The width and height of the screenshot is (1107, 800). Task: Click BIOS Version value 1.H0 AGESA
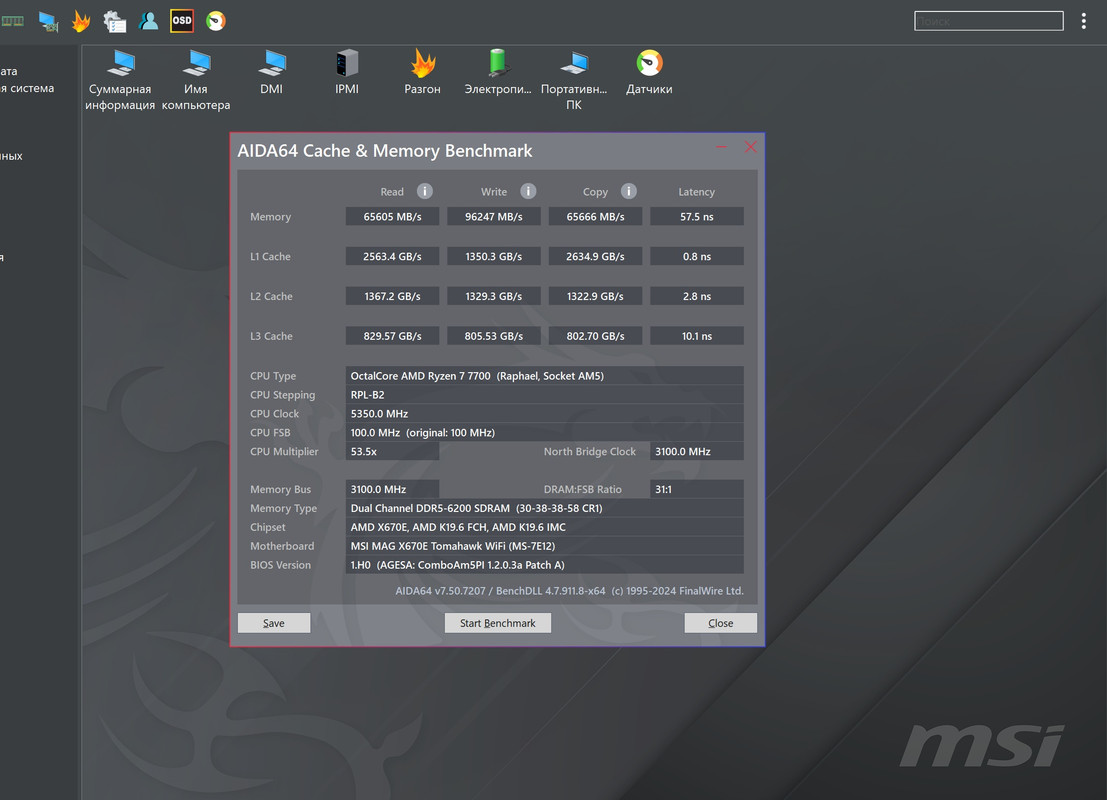(544, 565)
